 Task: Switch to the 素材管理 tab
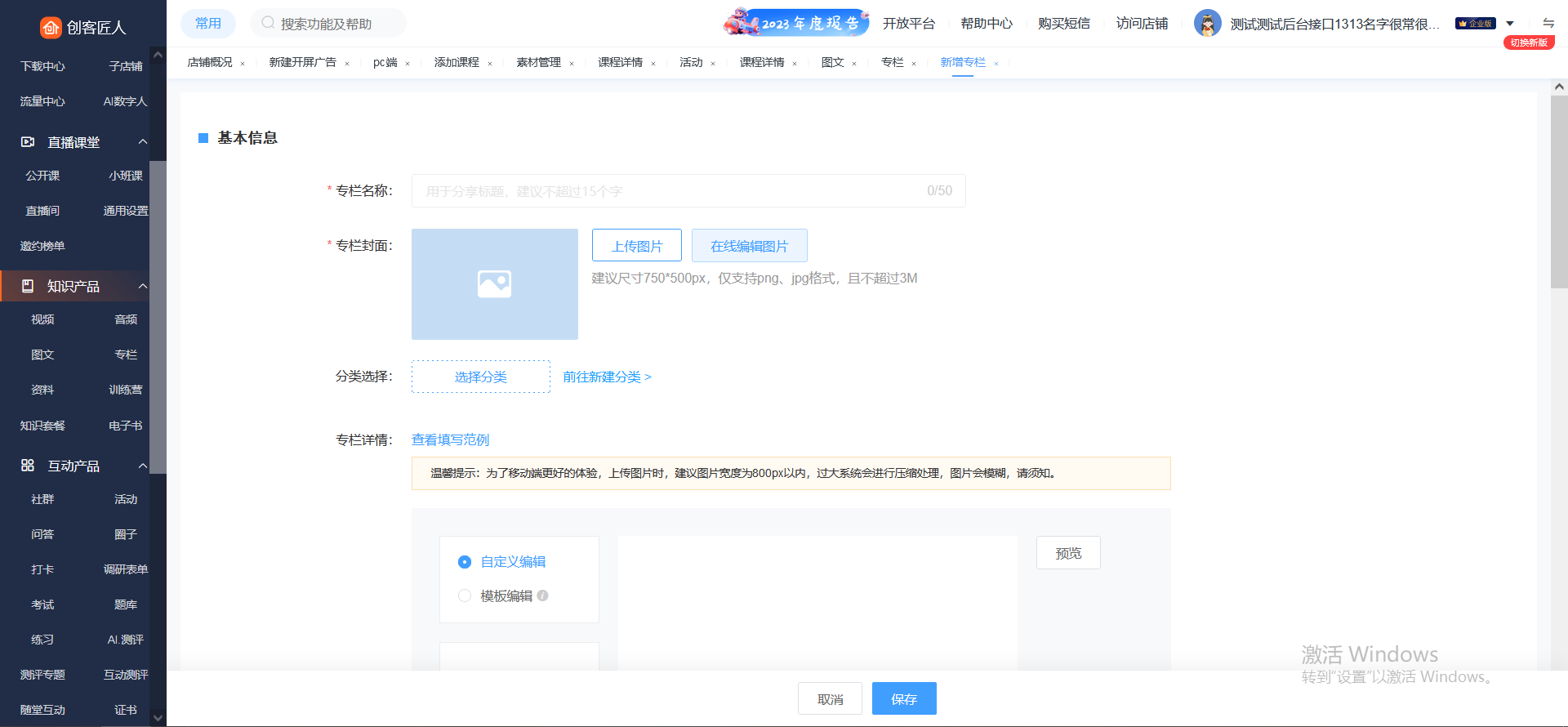538,63
